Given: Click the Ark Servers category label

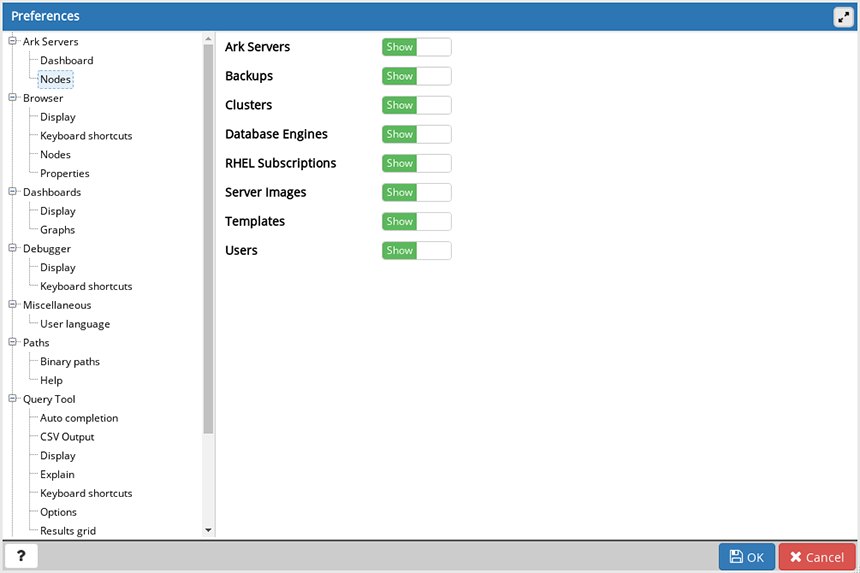Looking at the screenshot, I should tap(50, 42).
